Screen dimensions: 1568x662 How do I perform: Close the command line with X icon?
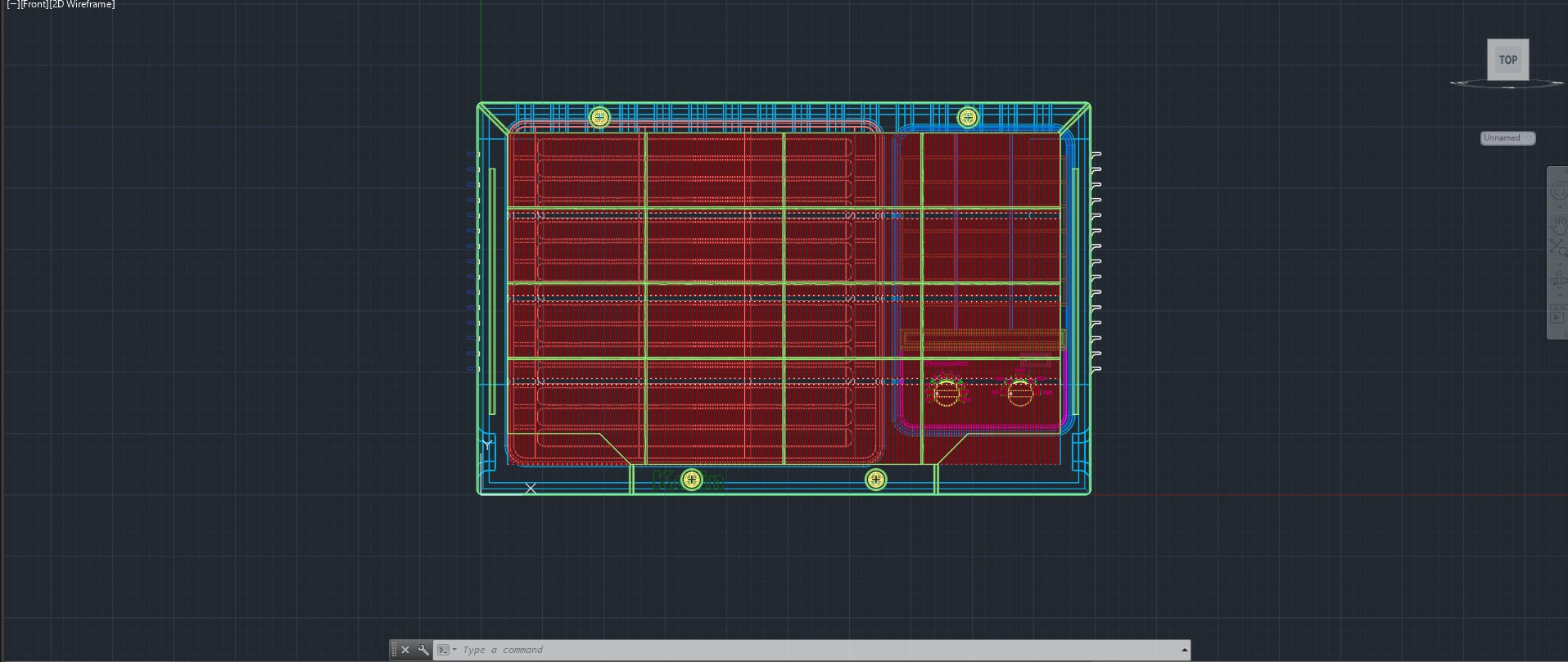pyautogui.click(x=405, y=650)
